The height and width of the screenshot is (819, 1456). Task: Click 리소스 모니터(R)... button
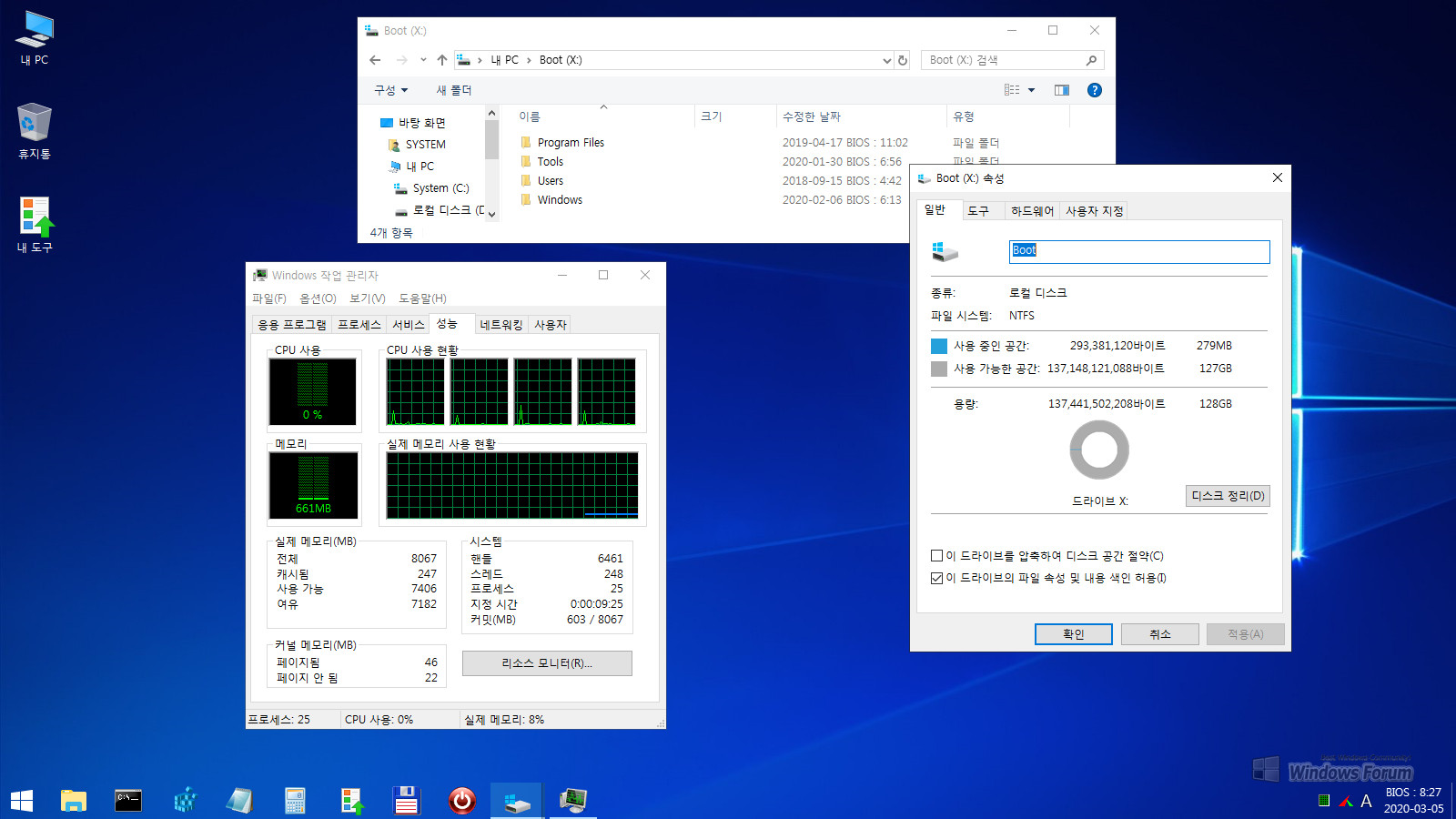547,663
